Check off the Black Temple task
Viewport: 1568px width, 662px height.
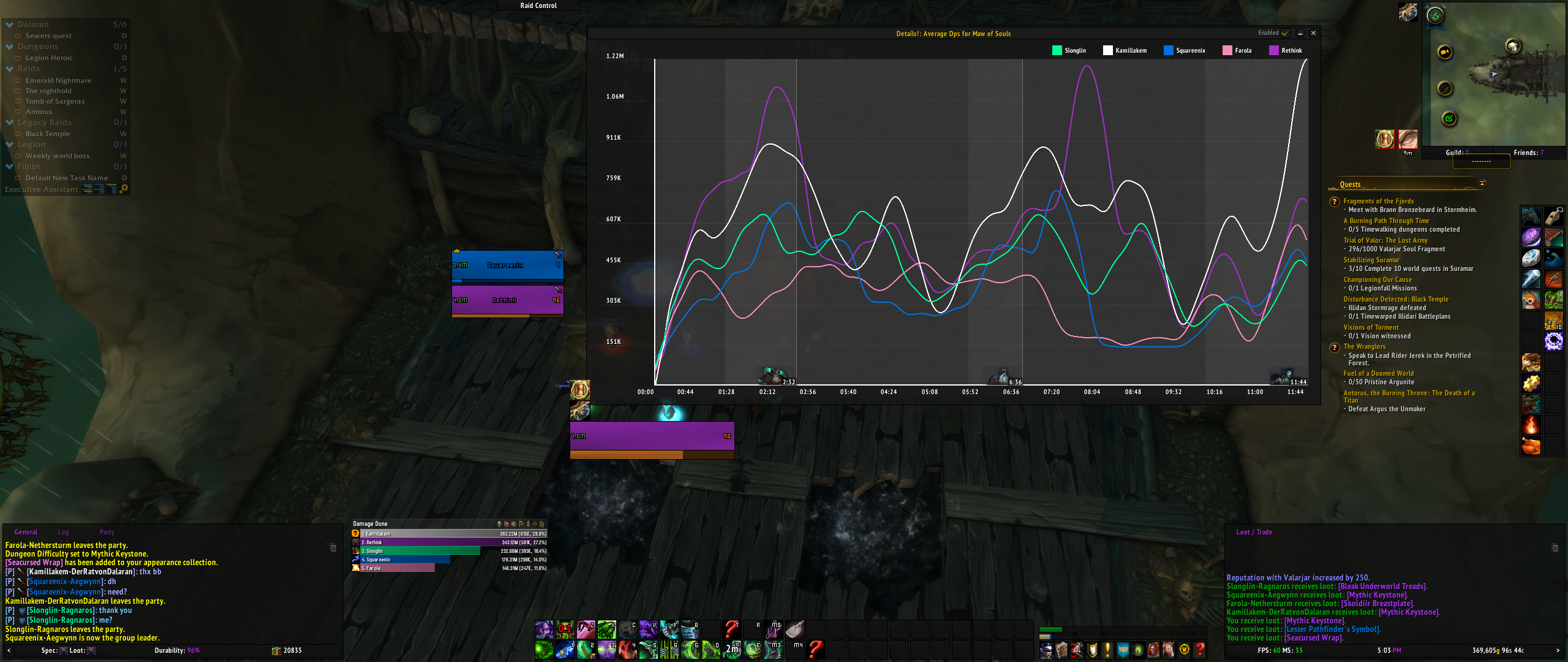[x=18, y=134]
